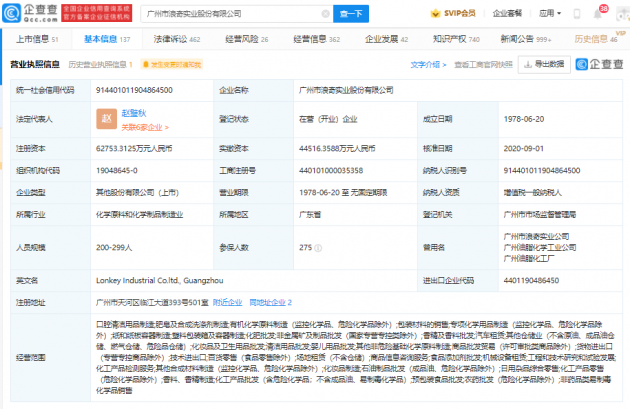The height and width of the screenshot is (409, 630).
Task: Select paid-in capital 44516.3588万元人民币
Action: [337, 148]
